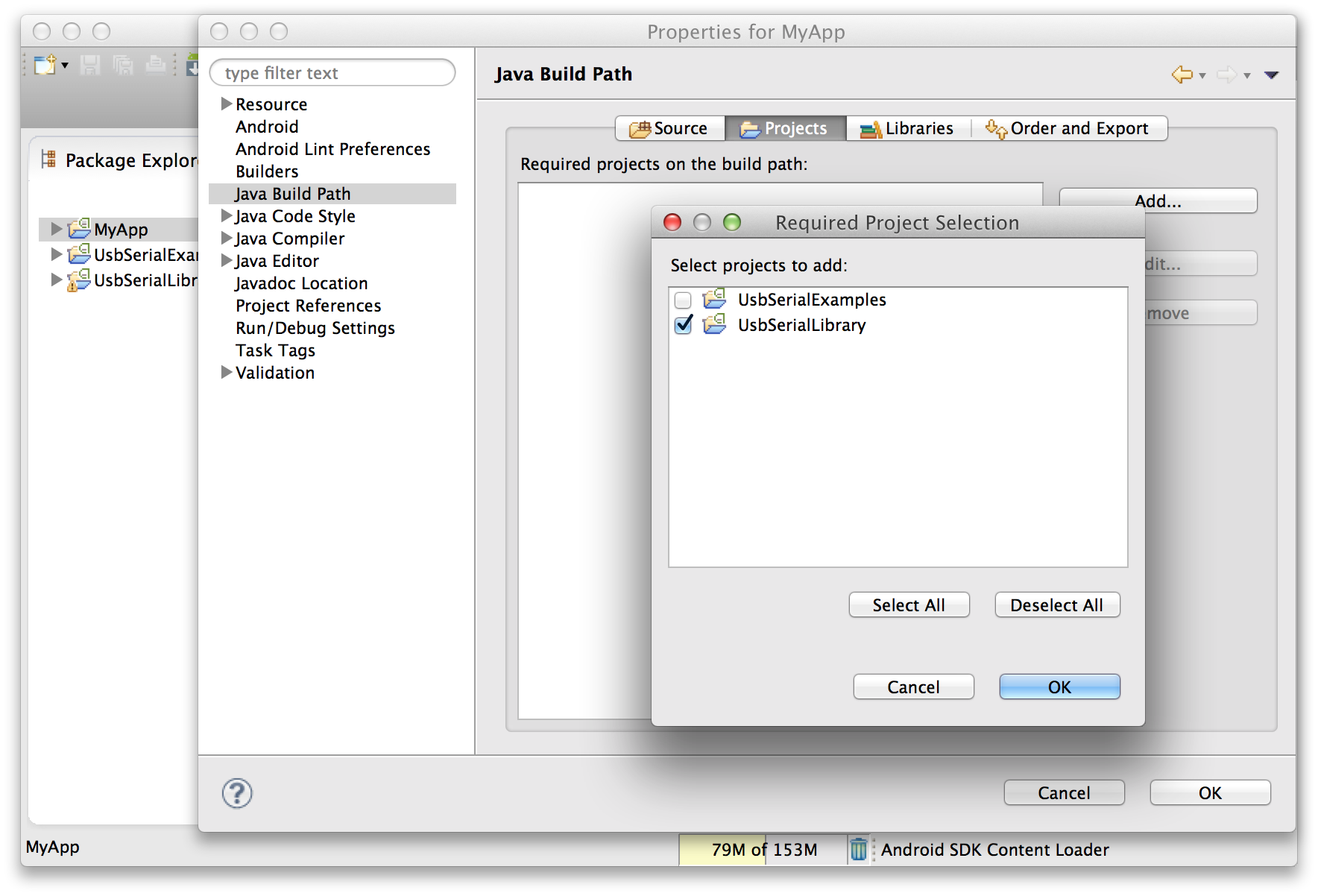Viewport: 1318px width, 896px height.
Task: Focus the type filter text field
Action: click(332, 73)
